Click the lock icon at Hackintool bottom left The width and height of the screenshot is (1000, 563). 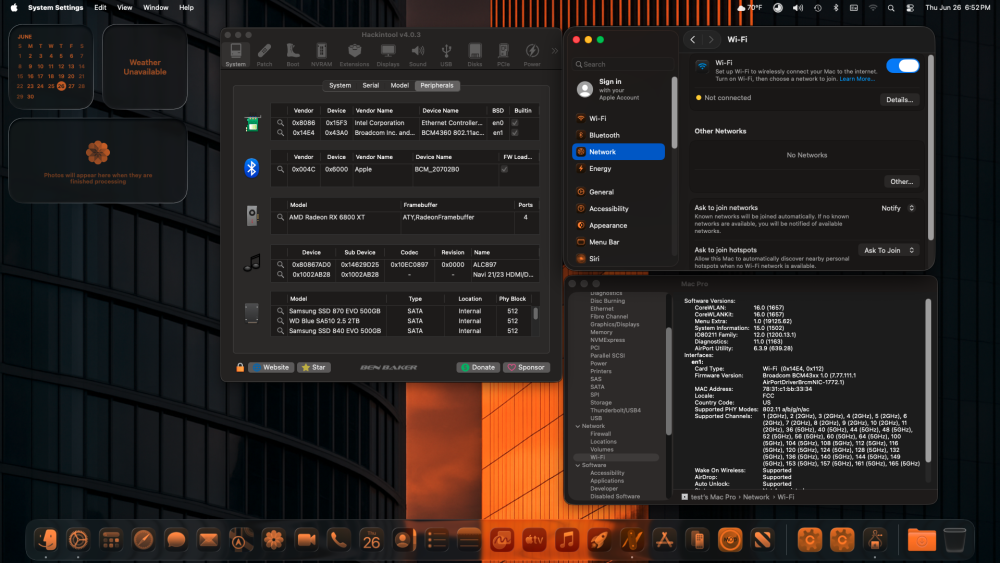[240, 367]
